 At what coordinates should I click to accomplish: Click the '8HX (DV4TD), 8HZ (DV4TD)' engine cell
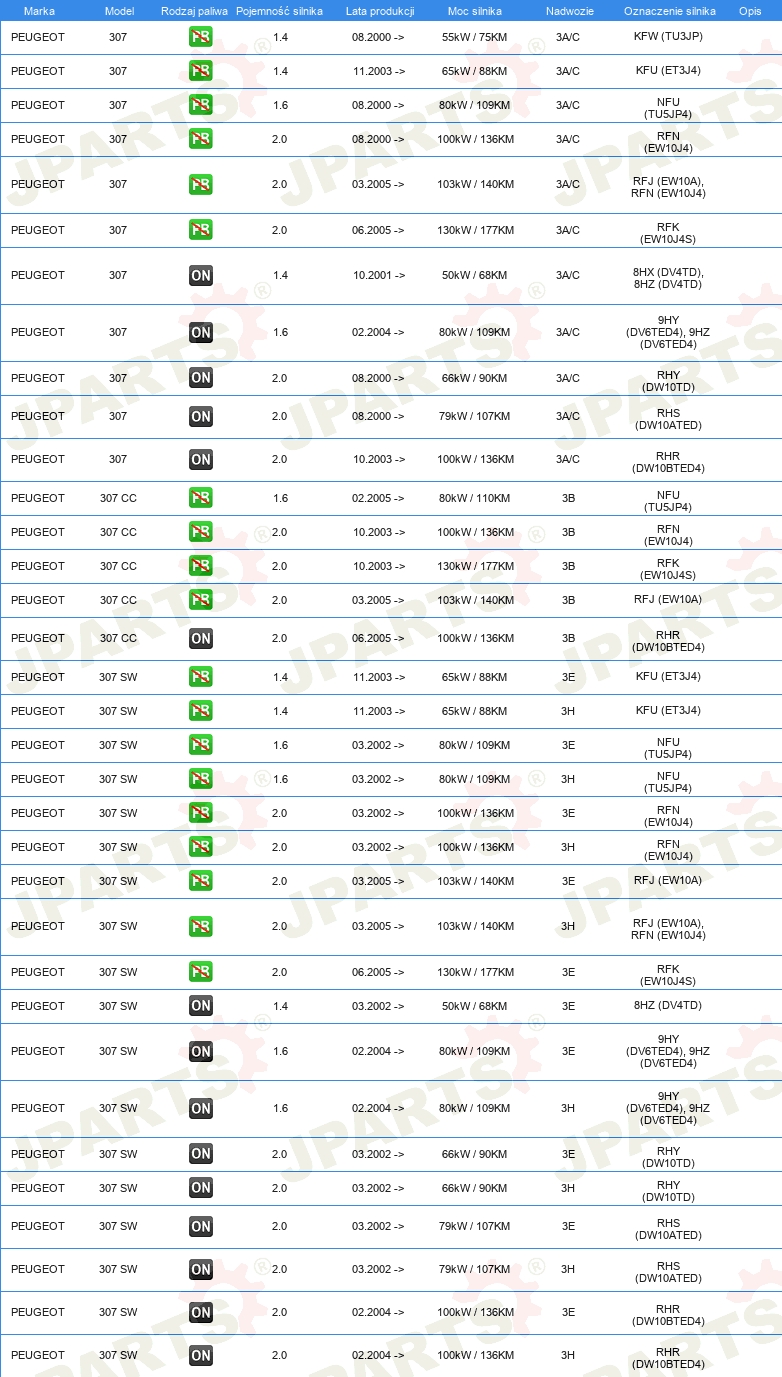(x=668, y=278)
